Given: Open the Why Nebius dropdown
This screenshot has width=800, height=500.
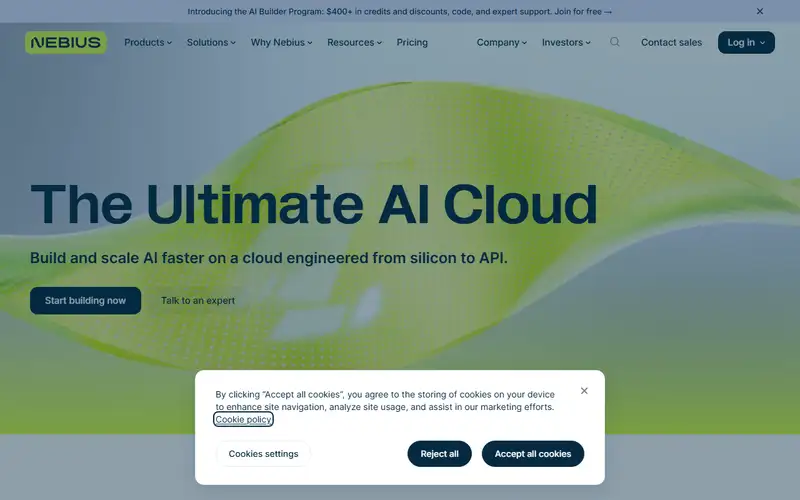Looking at the screenshot, I should tap(282, 42).
